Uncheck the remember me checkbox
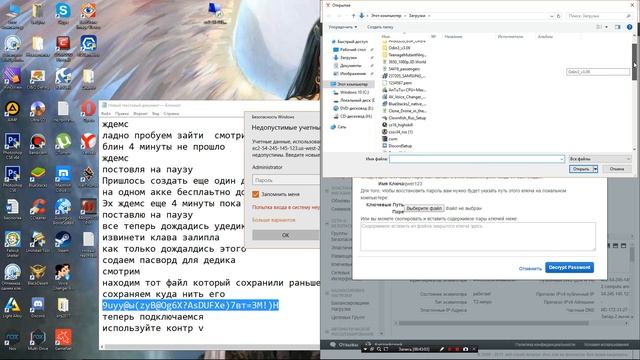The image size is (640, 360). [x=256, y=194]
